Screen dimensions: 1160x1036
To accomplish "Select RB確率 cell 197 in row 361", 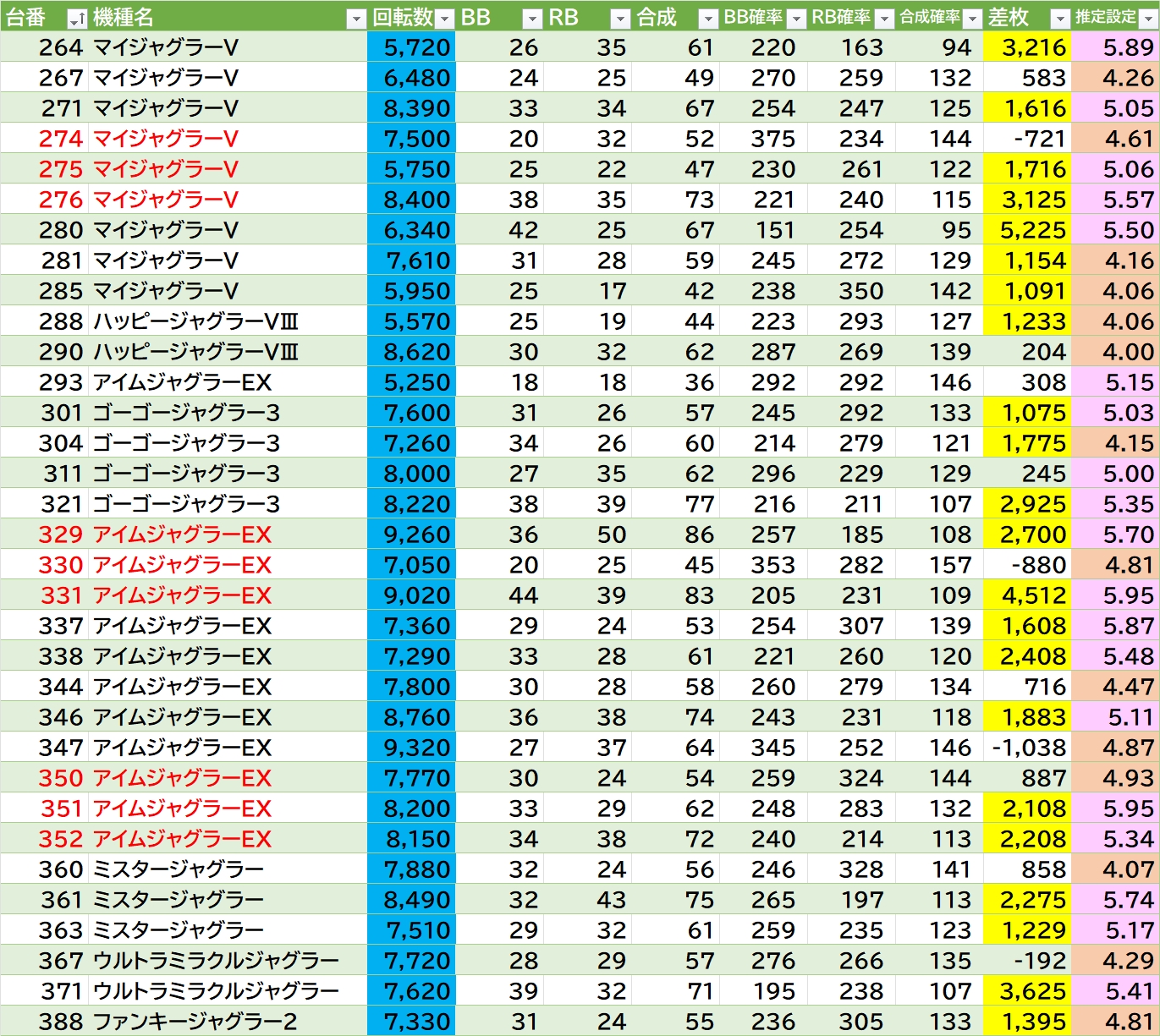I will [851, 900].
